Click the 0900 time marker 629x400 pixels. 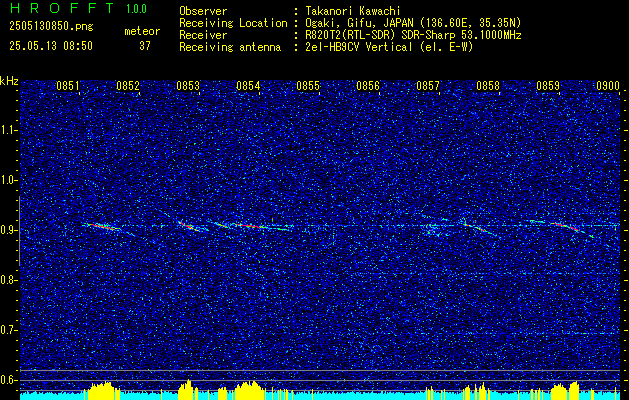(x=608, y=86)
